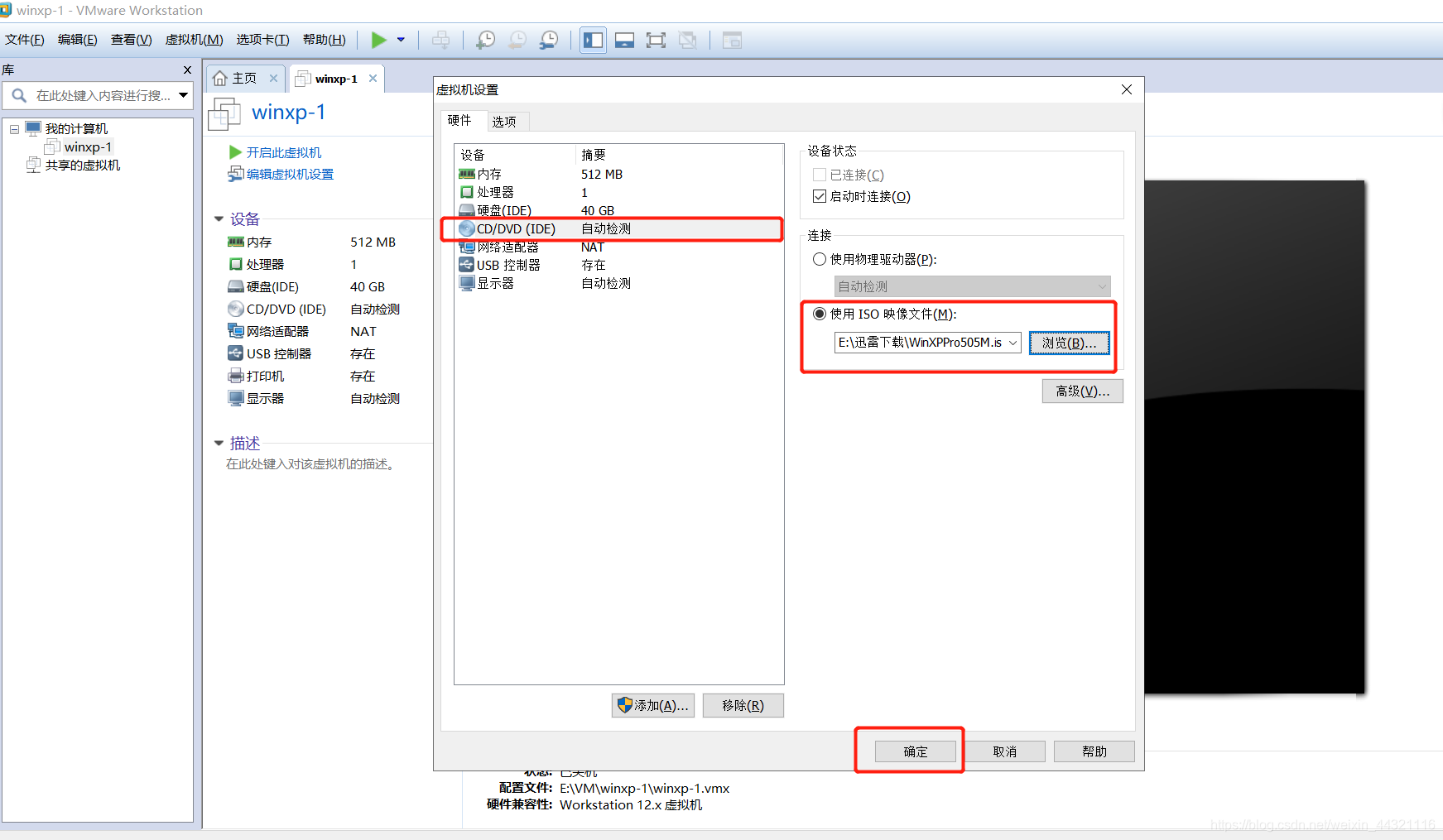The height and width of the screenshot is (840, 1443).
Task: Click the 硬盘(IDE) icon in main device list
Action: (236, 287)
